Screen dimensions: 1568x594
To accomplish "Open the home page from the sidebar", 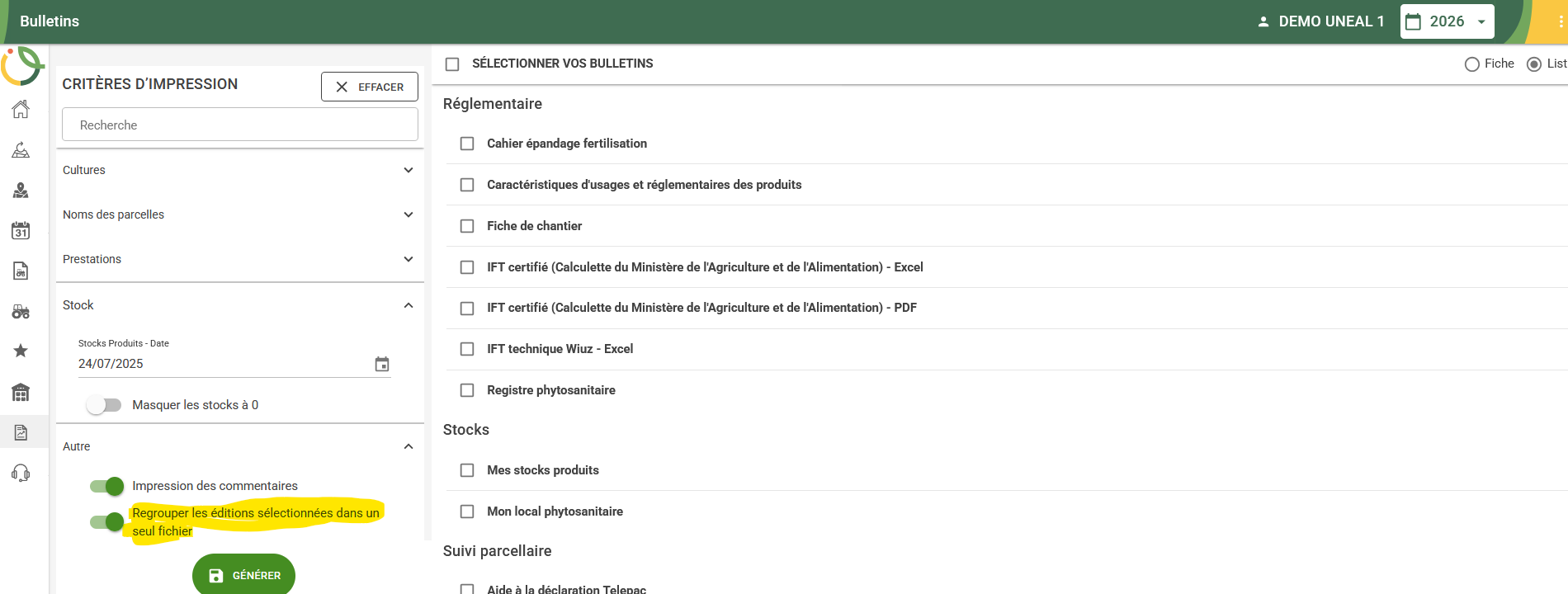I will coord(21,109).
